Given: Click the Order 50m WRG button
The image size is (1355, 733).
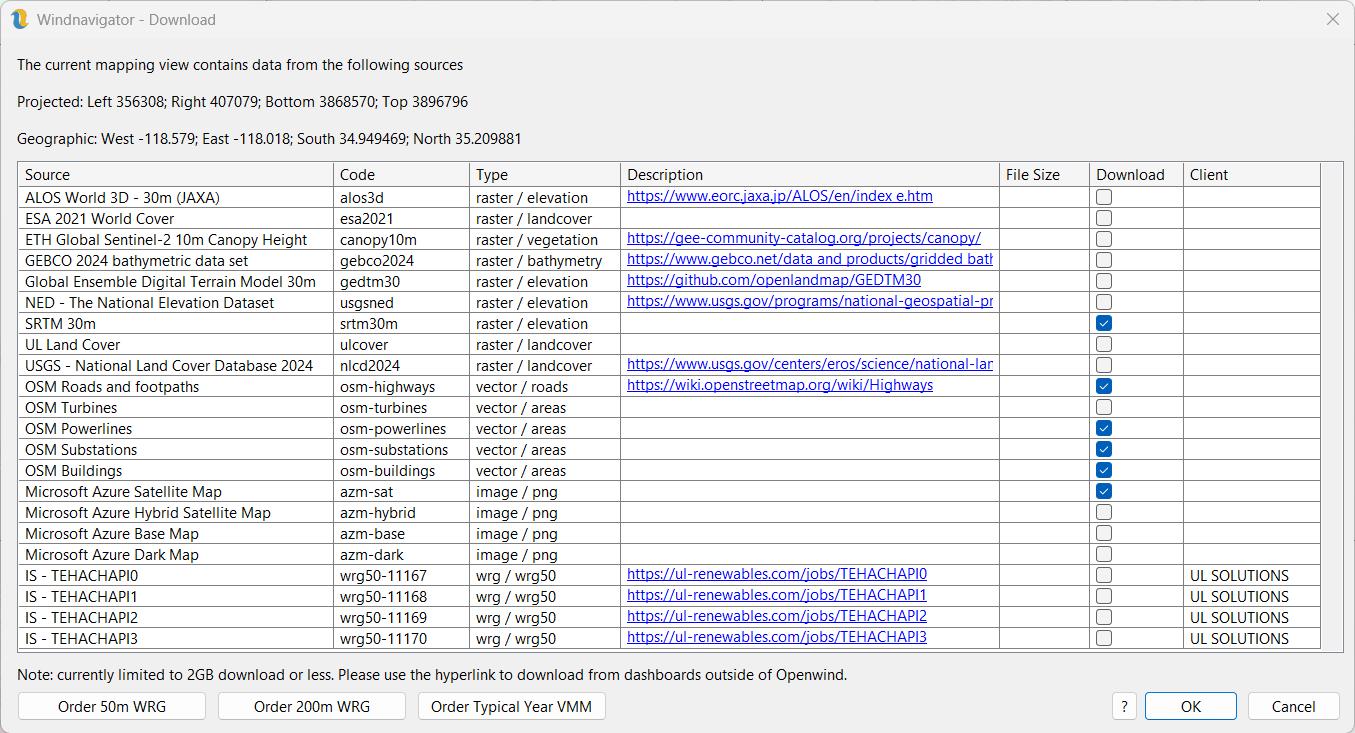Looking at the screenshot, I should pyautogui.click(x=112, y=706).
